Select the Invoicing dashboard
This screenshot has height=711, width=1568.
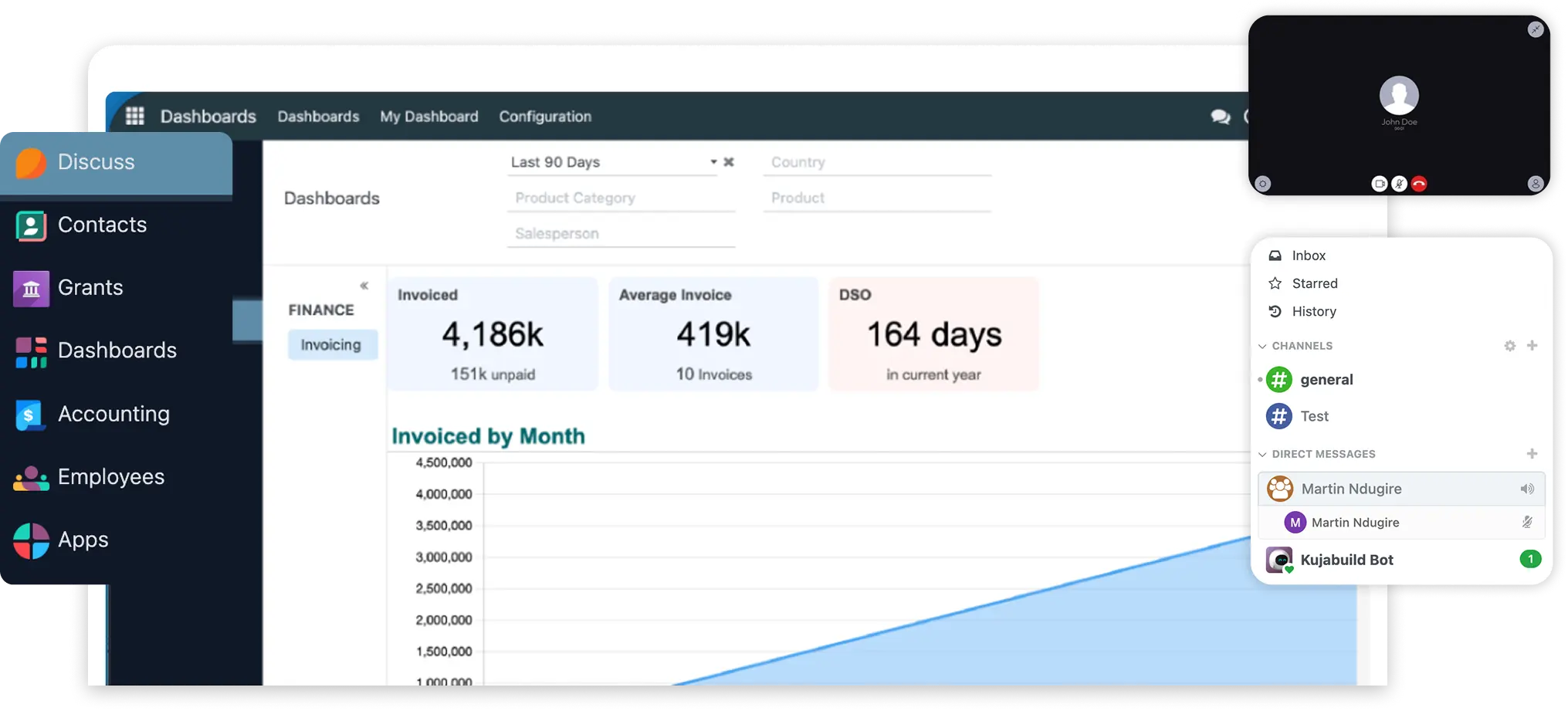[332, 345]
